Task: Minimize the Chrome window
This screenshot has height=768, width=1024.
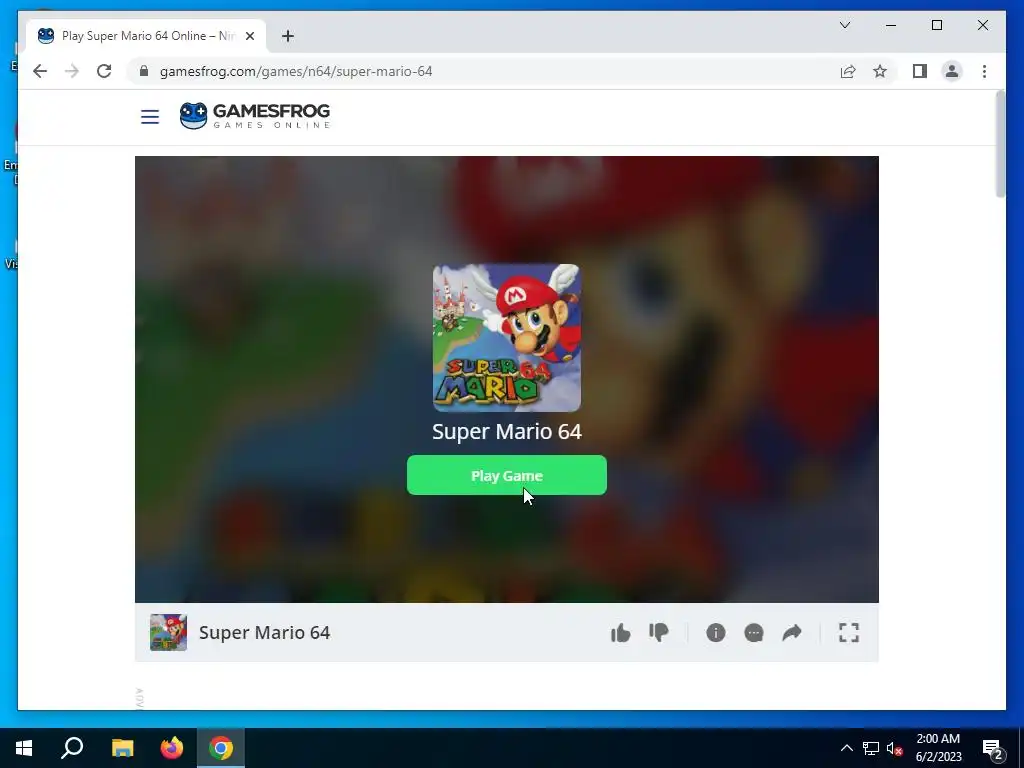Action: 891,25
